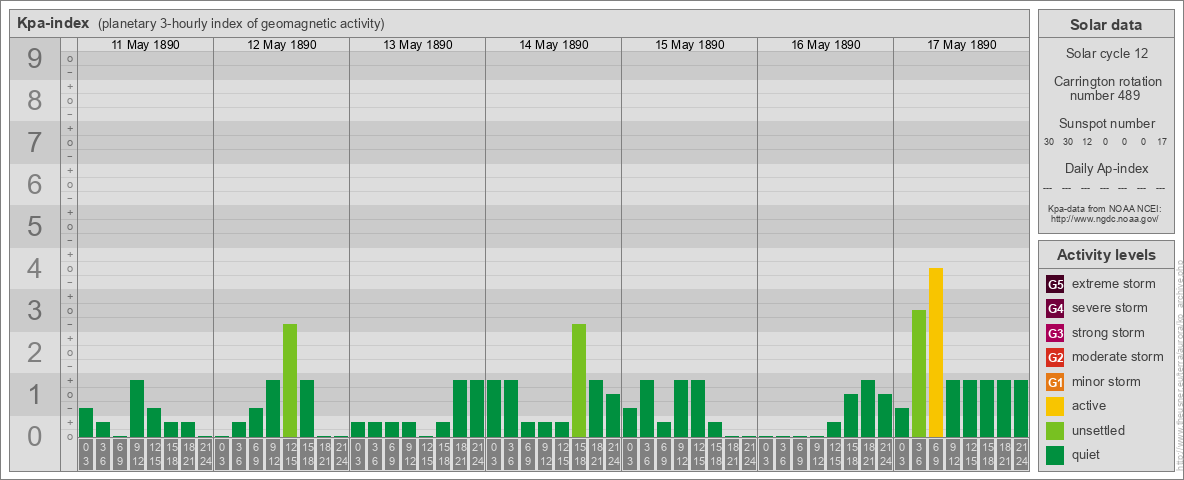1184x480 pixels.
Task: Open the http://www.ngdc.noaa.gov/ link
Action: pyautogui.click(x=1106, y=219)
